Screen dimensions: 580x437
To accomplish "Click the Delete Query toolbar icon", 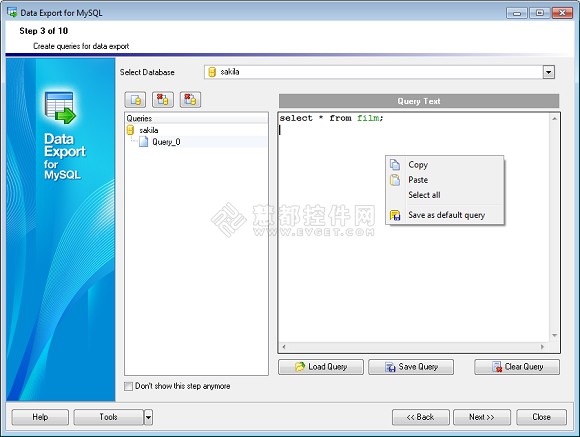I will [x=163, y=100].
